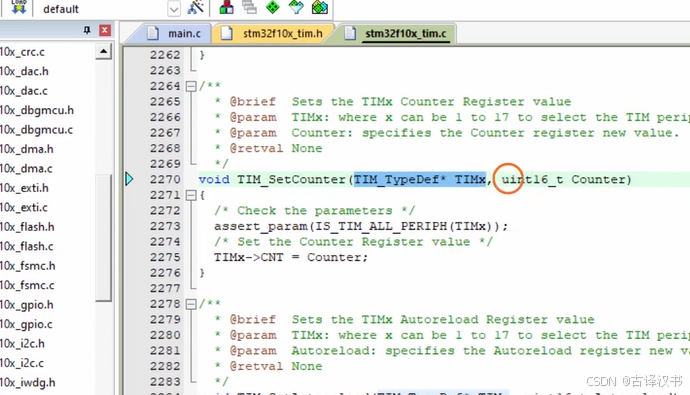Viewport: 690px width, 395px height.
Task: Click 'Sets the TIMx Counter Register value' comment
Action: point(431,102)
